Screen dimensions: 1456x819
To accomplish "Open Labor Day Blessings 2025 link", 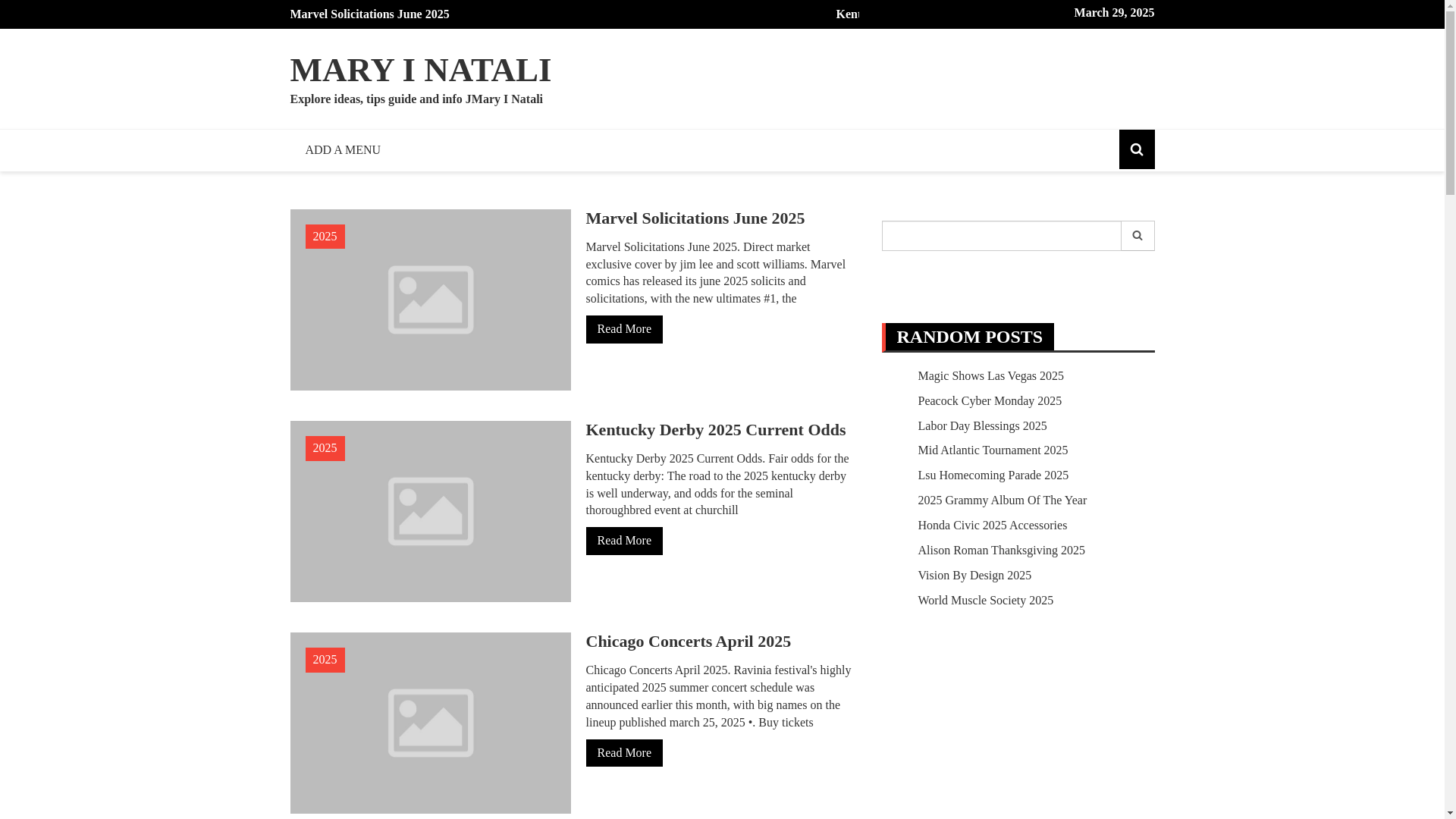I will click(x=982, y=426).
